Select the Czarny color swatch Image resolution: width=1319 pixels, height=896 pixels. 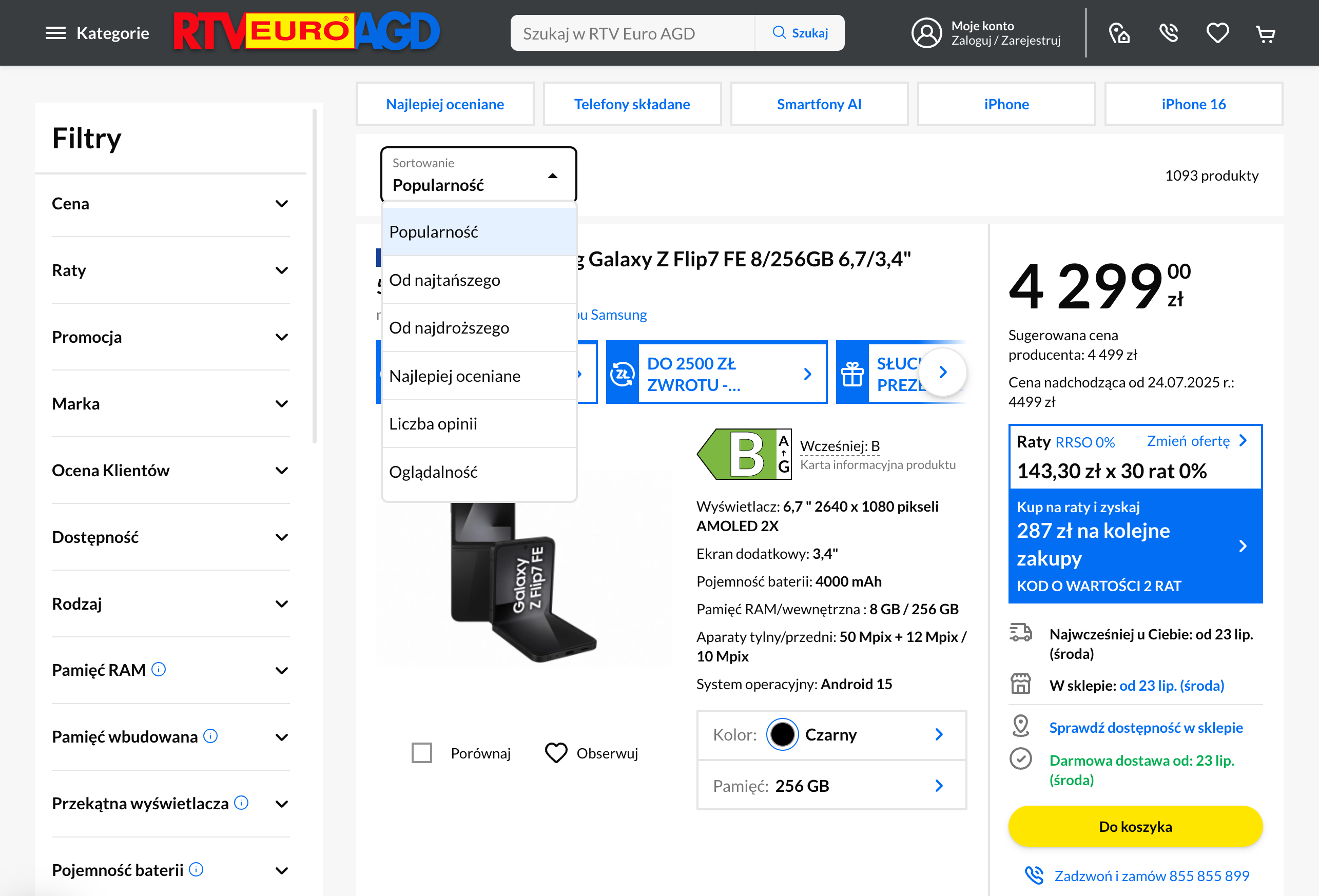(x=782, y=734)
